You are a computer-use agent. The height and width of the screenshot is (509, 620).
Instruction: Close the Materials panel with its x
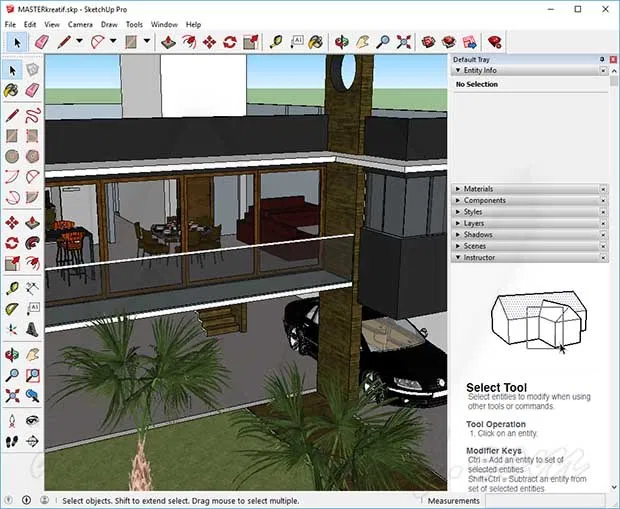click(x=603, y=189)
